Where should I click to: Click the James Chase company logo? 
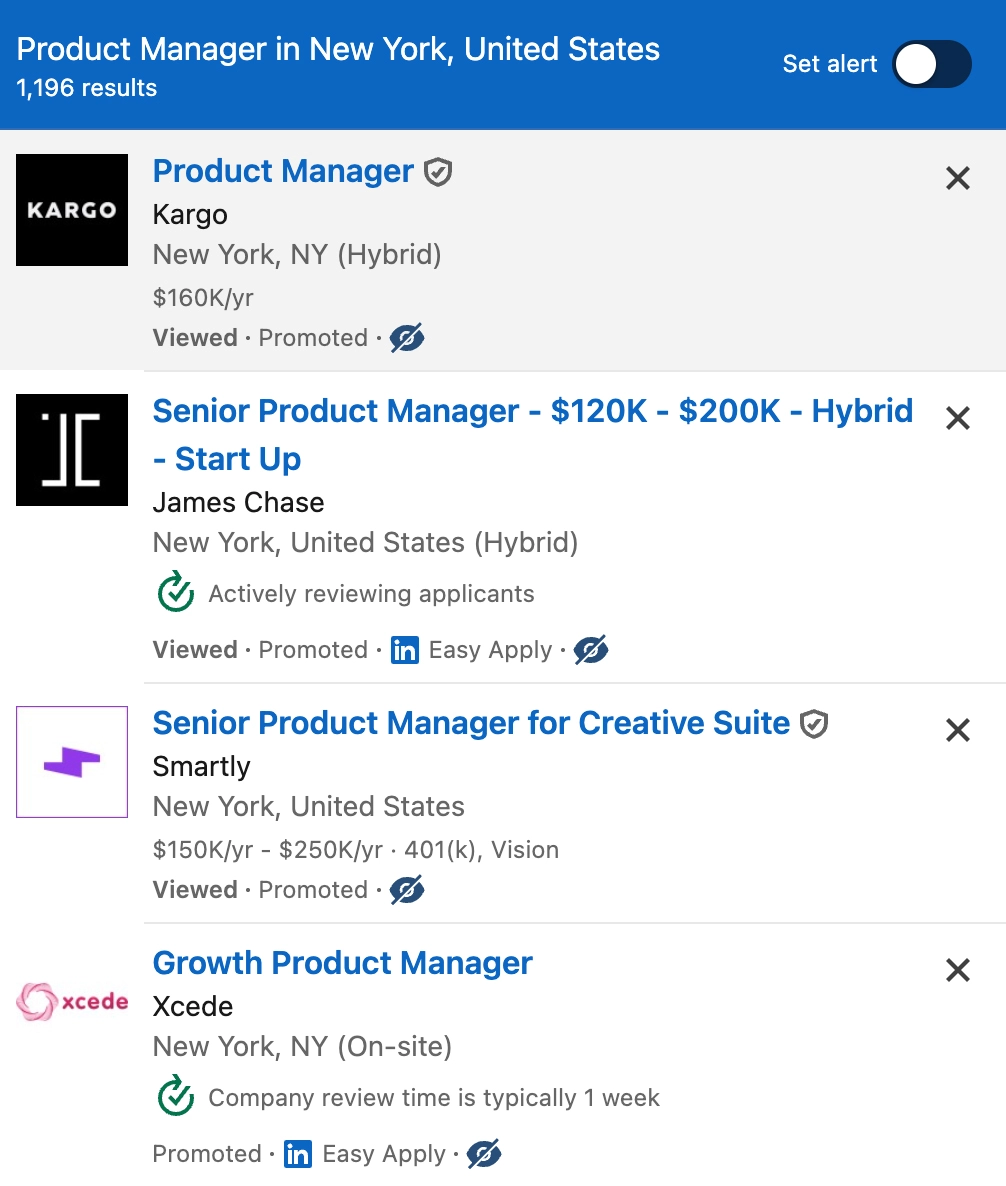pyautogui.click(x=71, y=450)
